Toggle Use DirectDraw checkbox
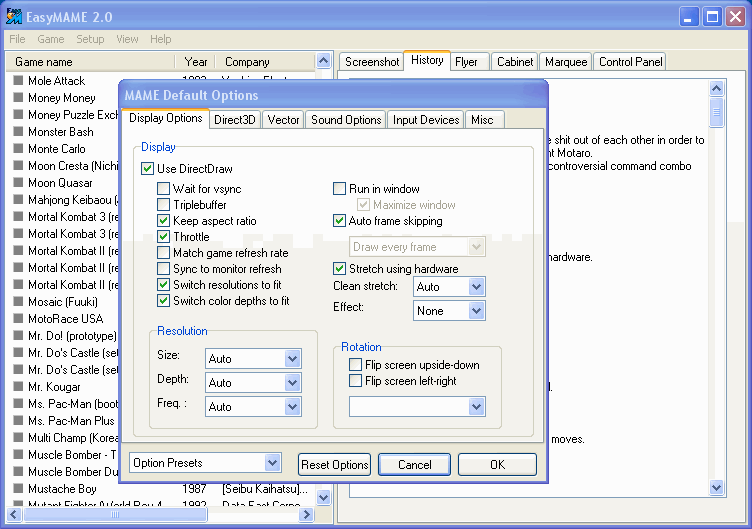The width and height of the screenshot is (752, 529). [x=147, y=169]
